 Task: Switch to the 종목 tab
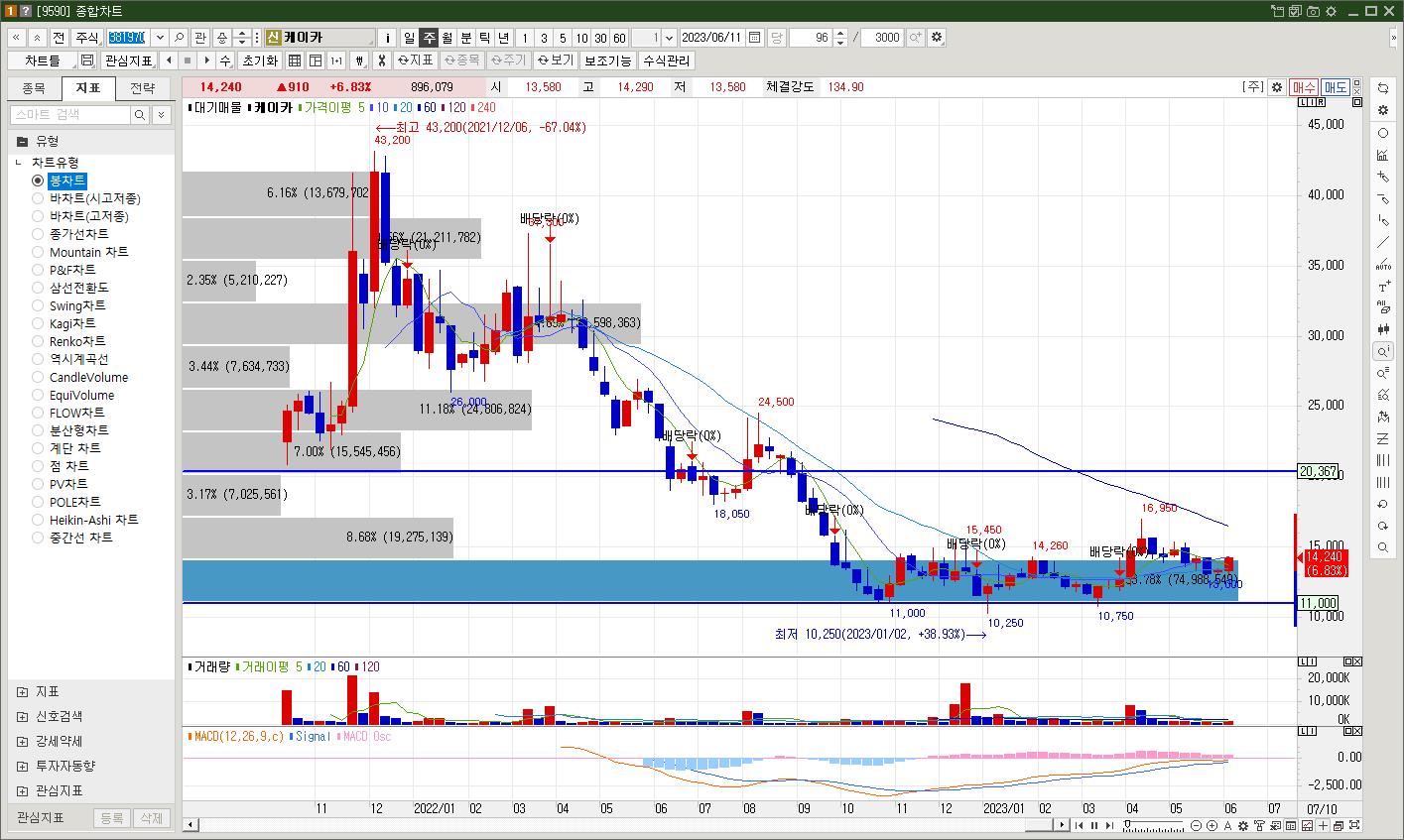[x=34, y=87]
